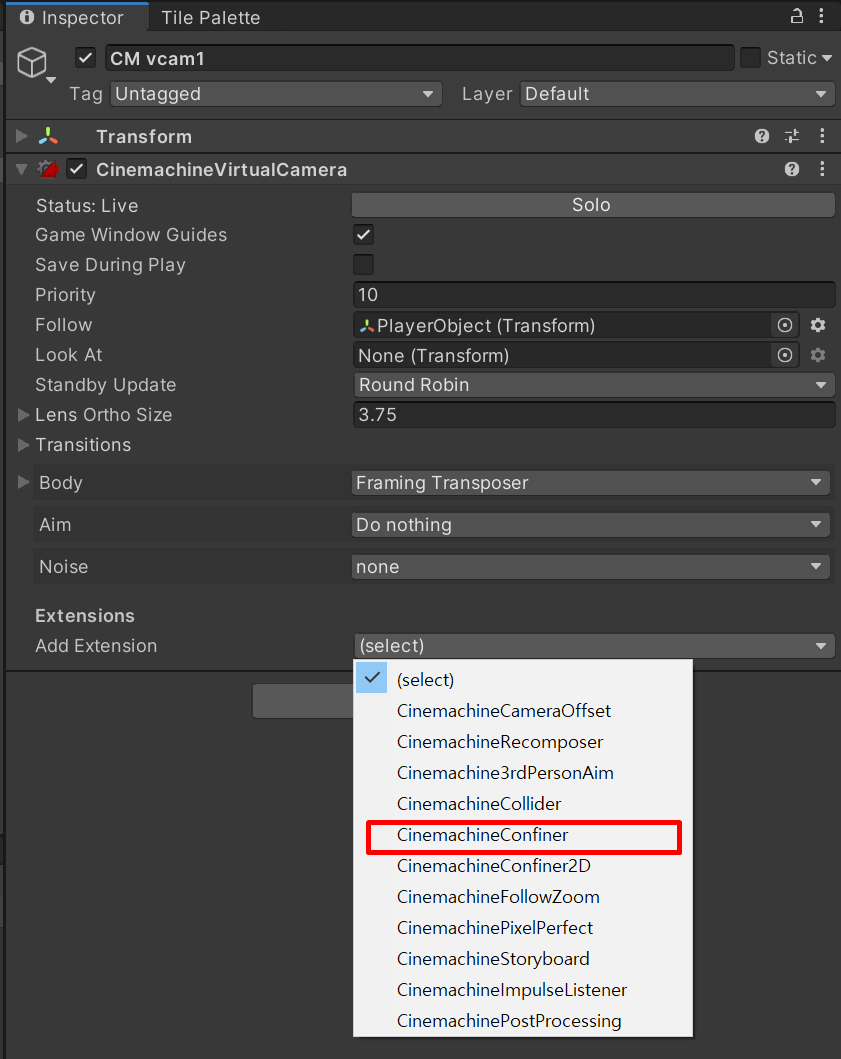841x1059 pixels.
Task: Click the Solo button
Action: (x=593, y=205)
